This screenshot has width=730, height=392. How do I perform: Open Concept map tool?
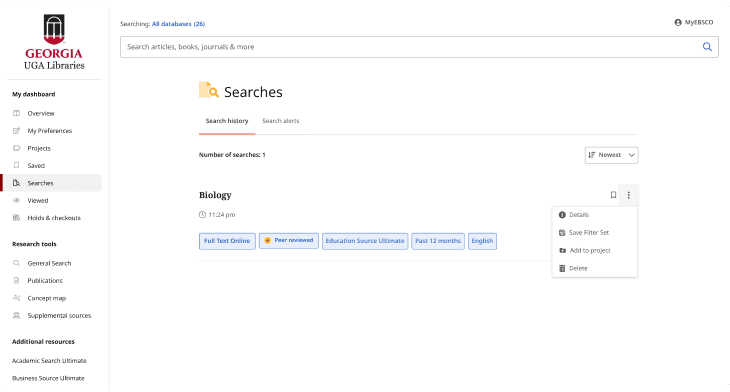tap(47, 298)
